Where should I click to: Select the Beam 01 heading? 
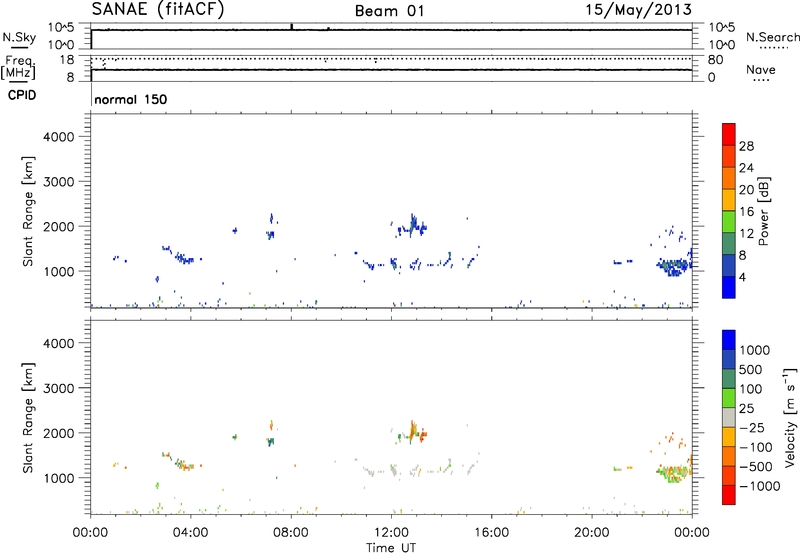coord(389,11)
